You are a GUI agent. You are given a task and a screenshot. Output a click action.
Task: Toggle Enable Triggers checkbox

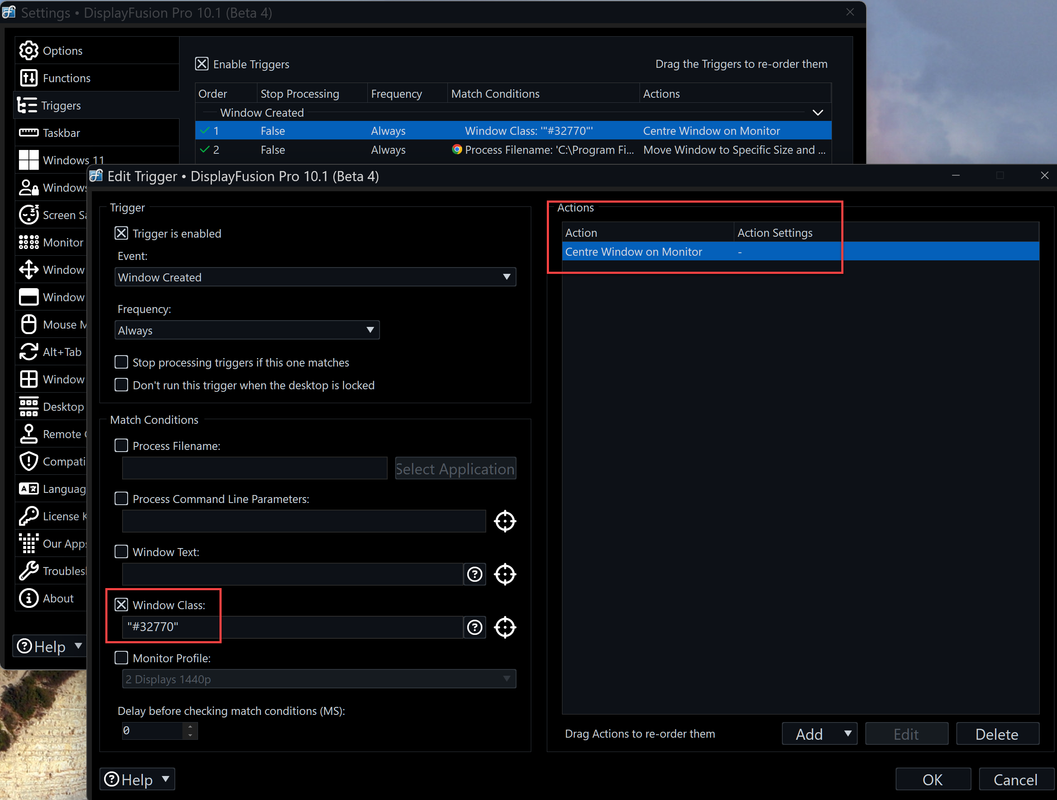pos(202,64)
